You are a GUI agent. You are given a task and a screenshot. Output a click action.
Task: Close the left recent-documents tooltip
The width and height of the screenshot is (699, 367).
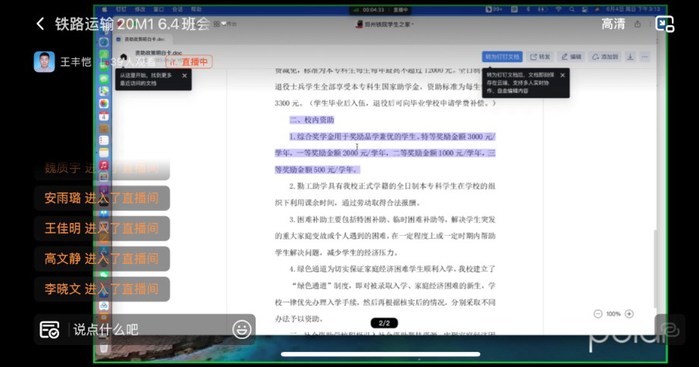coord(185,76)
